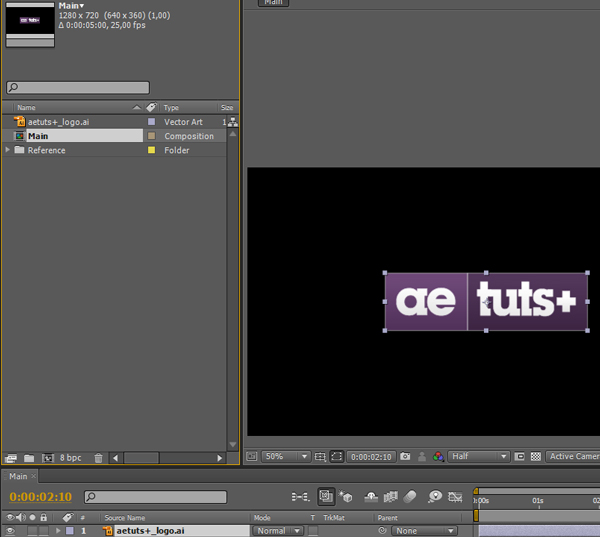Click the timeline layer search field
The width and height of the screenshot is (600, 537).
(155, 497)
